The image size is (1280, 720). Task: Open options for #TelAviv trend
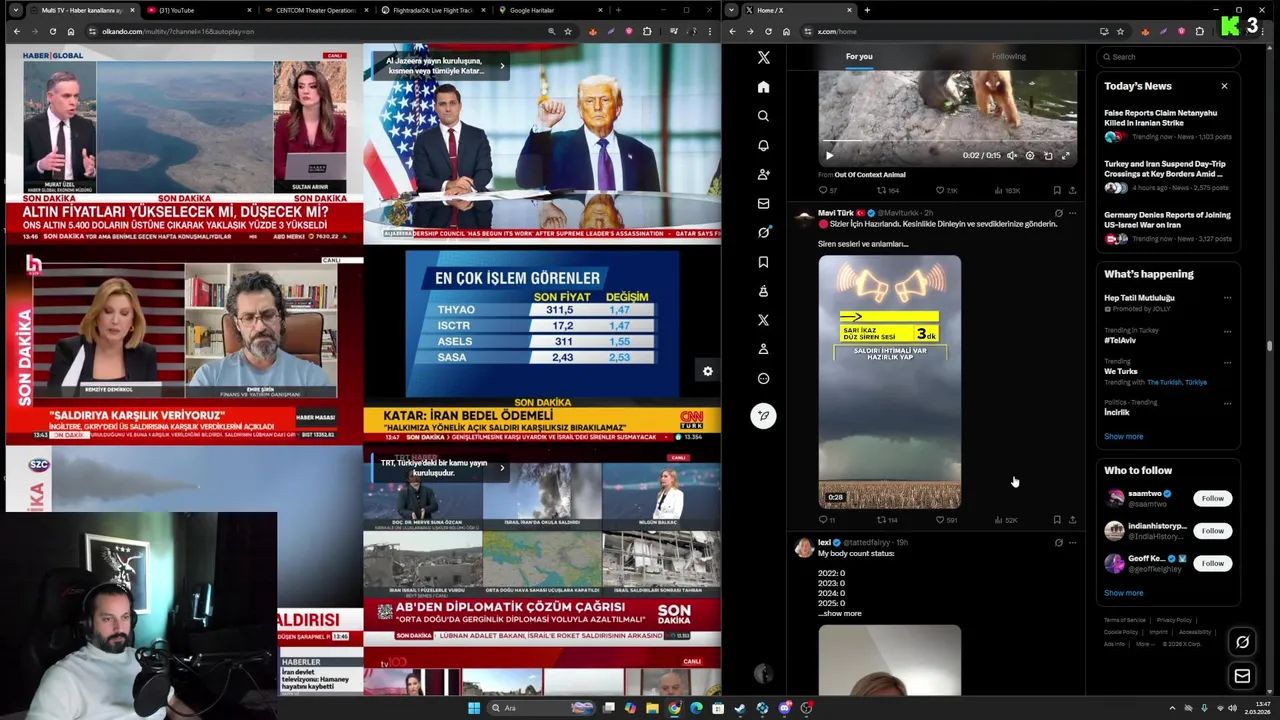pos(1227,331)
